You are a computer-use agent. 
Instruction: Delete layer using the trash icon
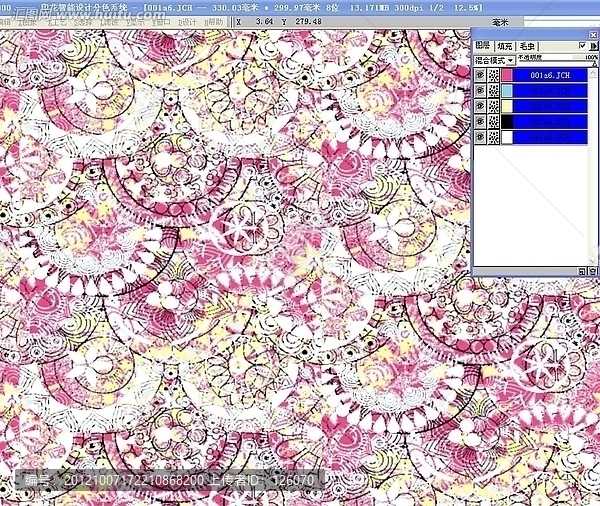[592, 271]
